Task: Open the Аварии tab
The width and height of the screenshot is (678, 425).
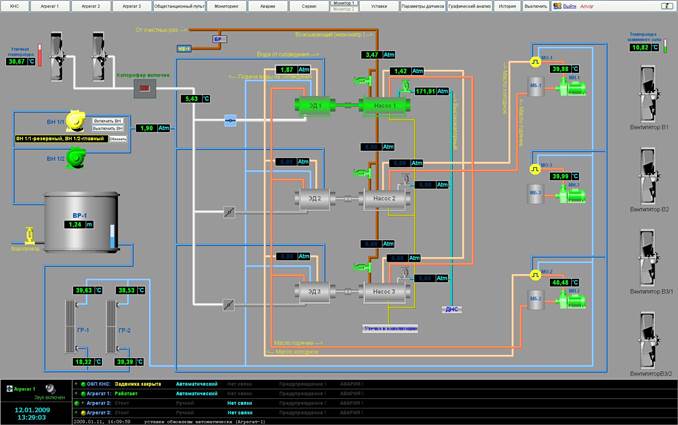Action: point(268,6)
